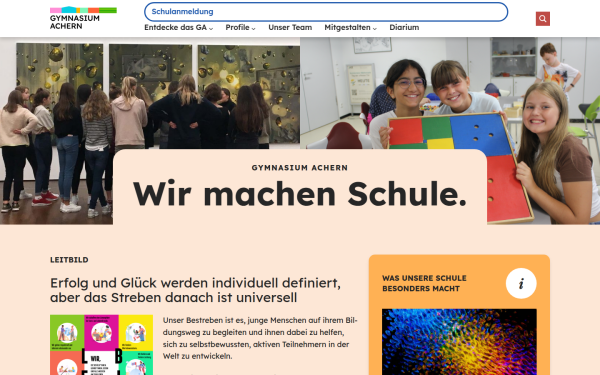Expand the Entdecke das GA menu
The width and height of the screenshot is (600, 375).
178,28
